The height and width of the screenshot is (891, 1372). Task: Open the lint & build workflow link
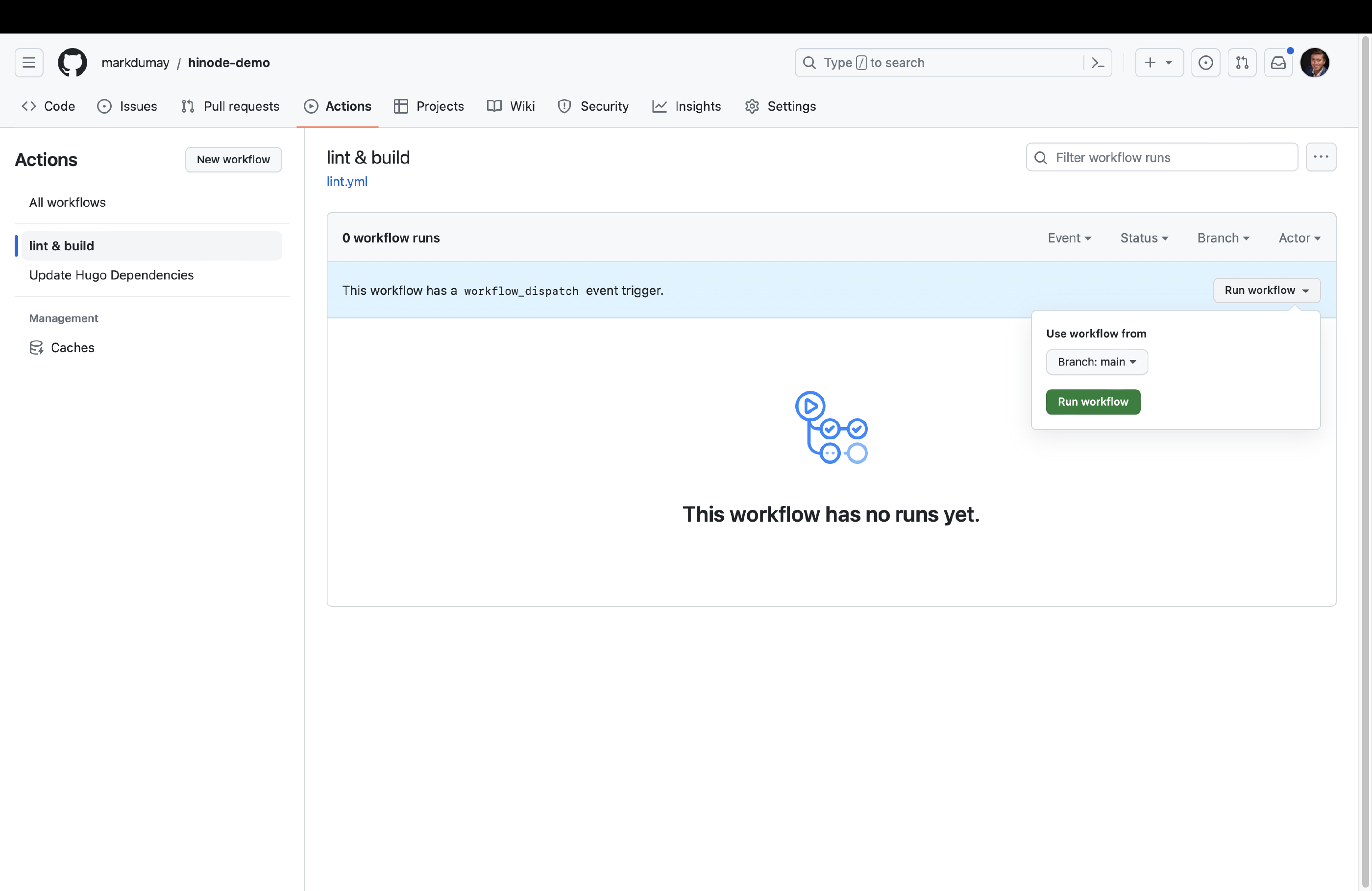61,244
